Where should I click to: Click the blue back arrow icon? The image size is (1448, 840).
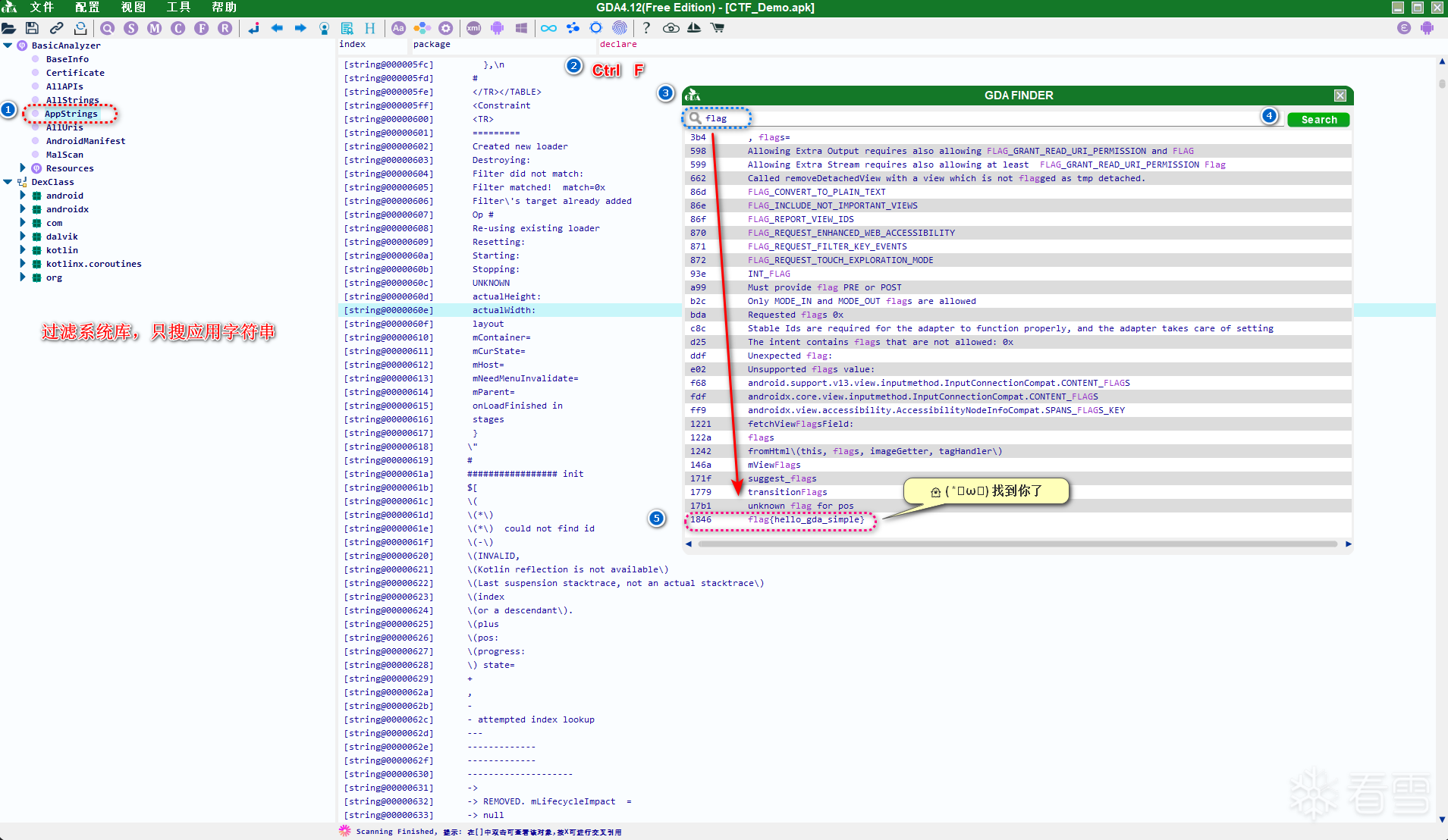click(x=277, y=28)
